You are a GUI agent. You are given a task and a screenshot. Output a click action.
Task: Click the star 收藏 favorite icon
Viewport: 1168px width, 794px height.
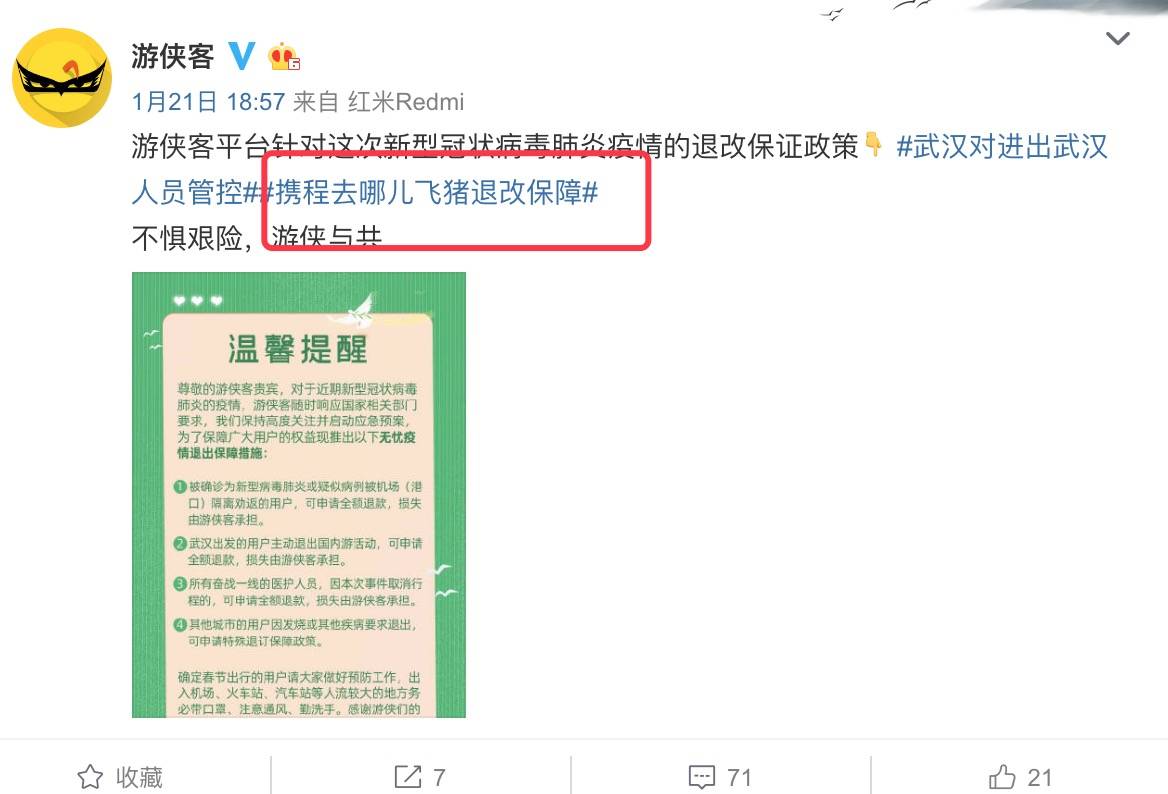click(90, 777)
